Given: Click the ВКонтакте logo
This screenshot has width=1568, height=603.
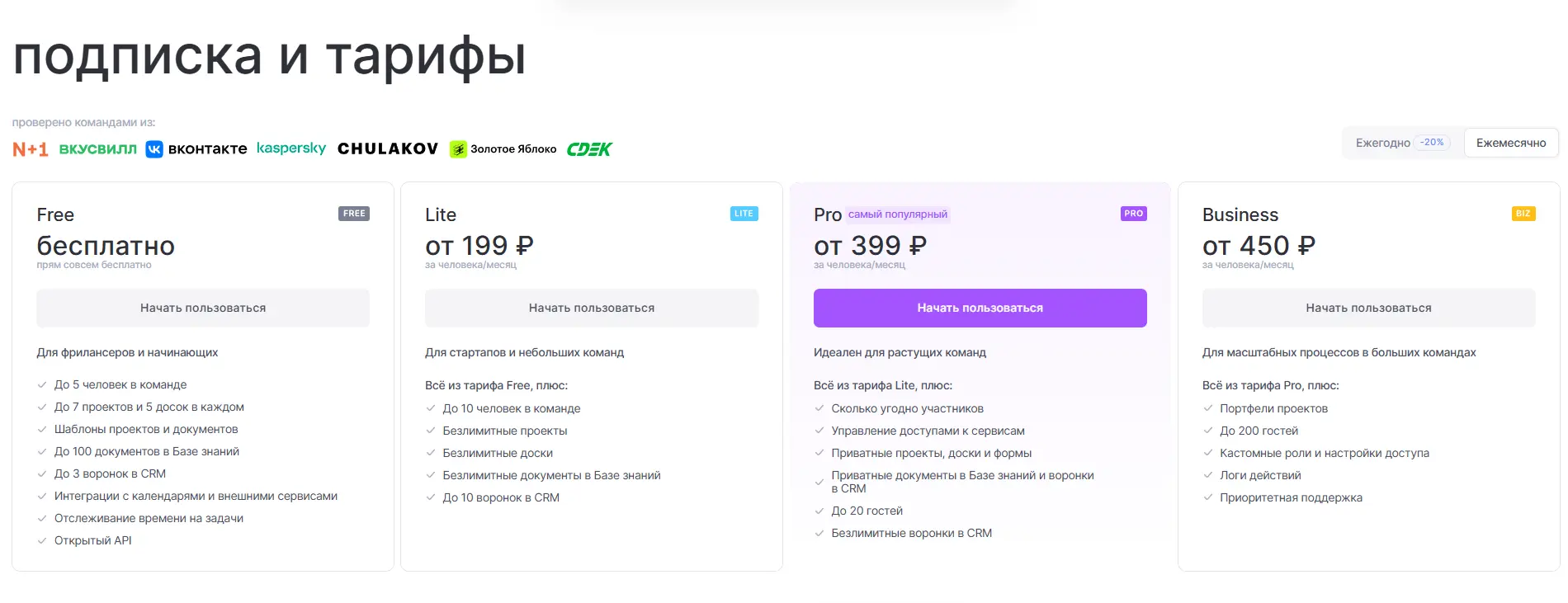Looking at the screenshot, I should pos(196,149).
